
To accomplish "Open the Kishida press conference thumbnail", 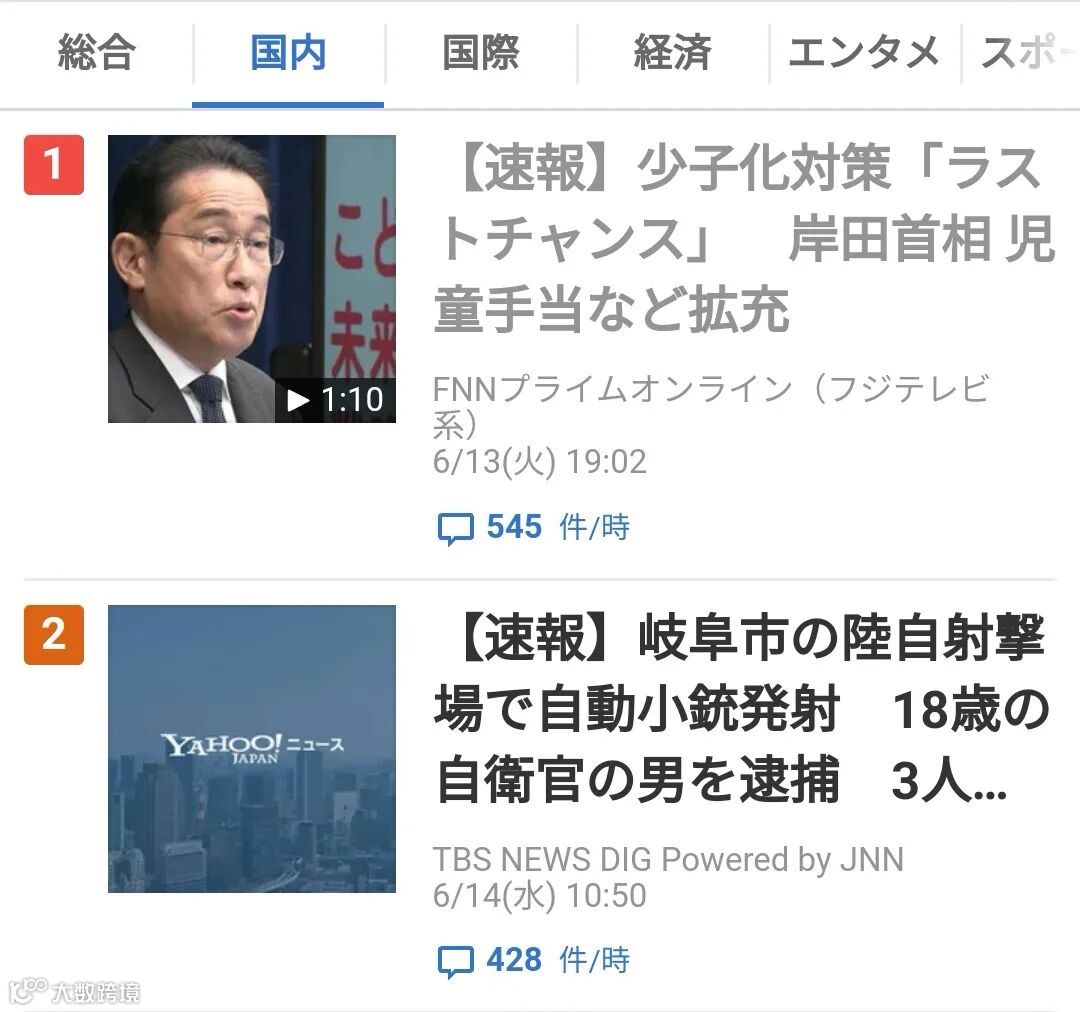I will click(252, 278).
